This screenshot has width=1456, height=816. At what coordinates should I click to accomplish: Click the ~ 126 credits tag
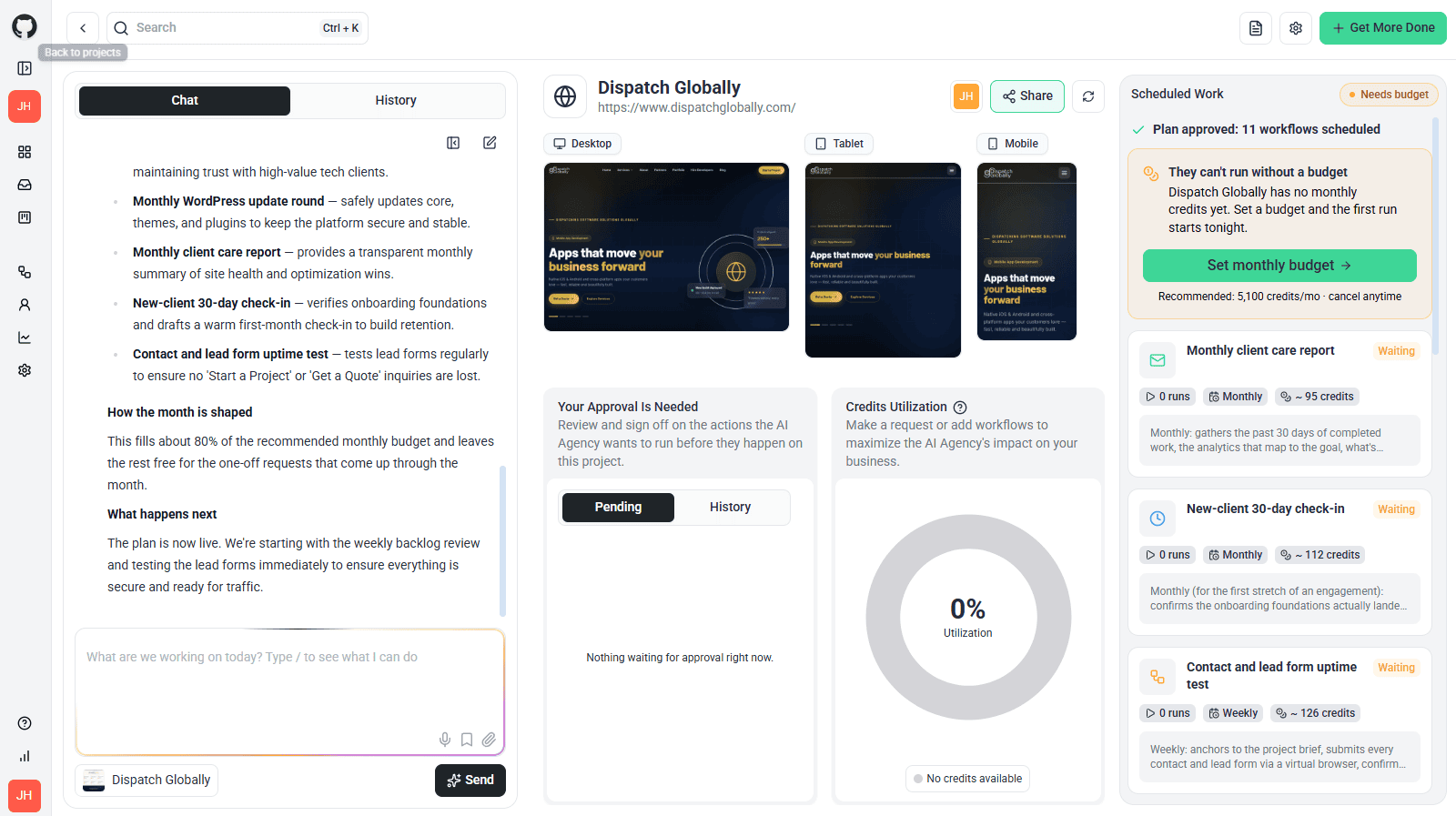pos(1315,713)
